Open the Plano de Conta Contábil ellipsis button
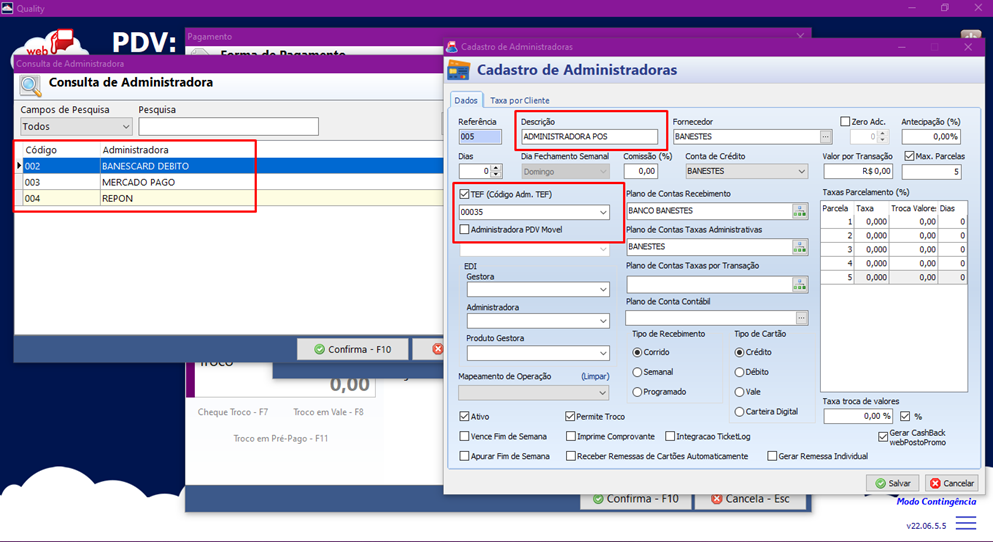 click(802, 318)
